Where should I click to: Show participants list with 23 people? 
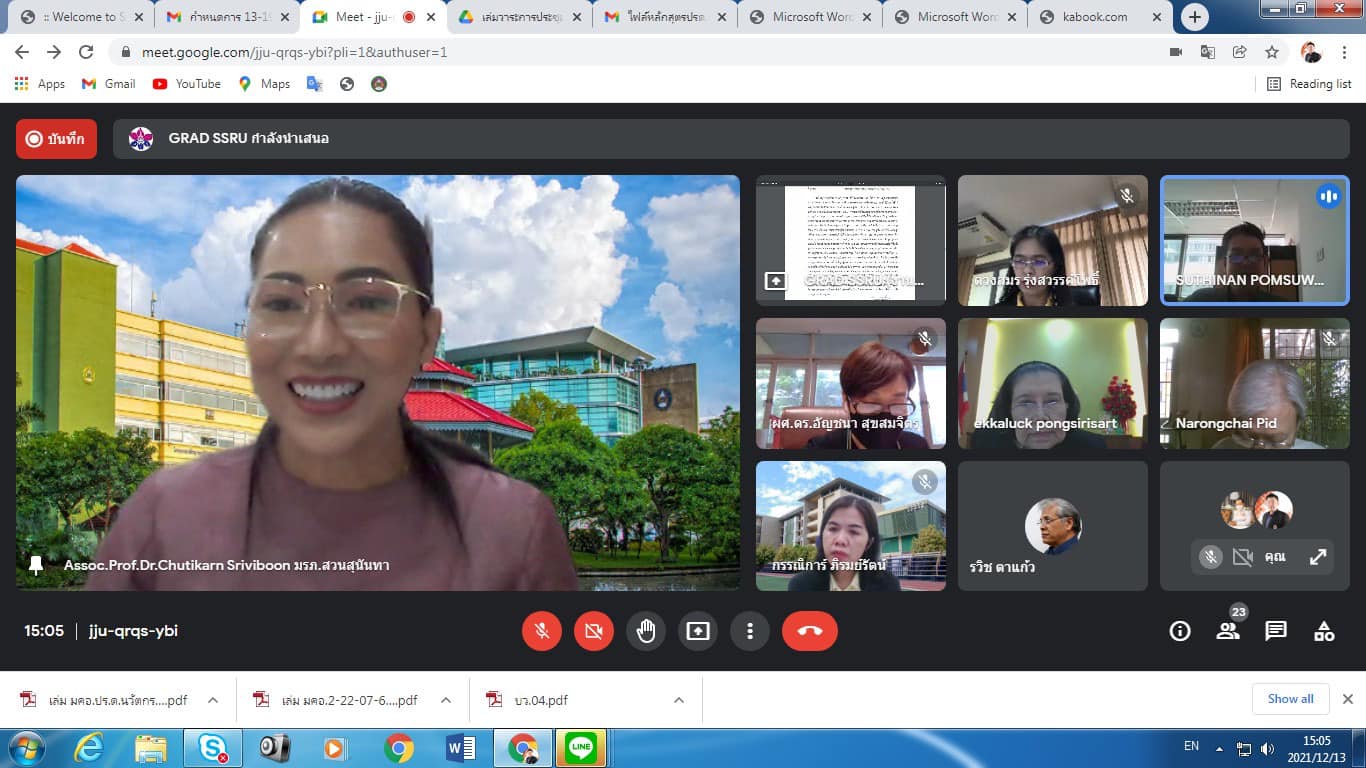point(1228,631)
